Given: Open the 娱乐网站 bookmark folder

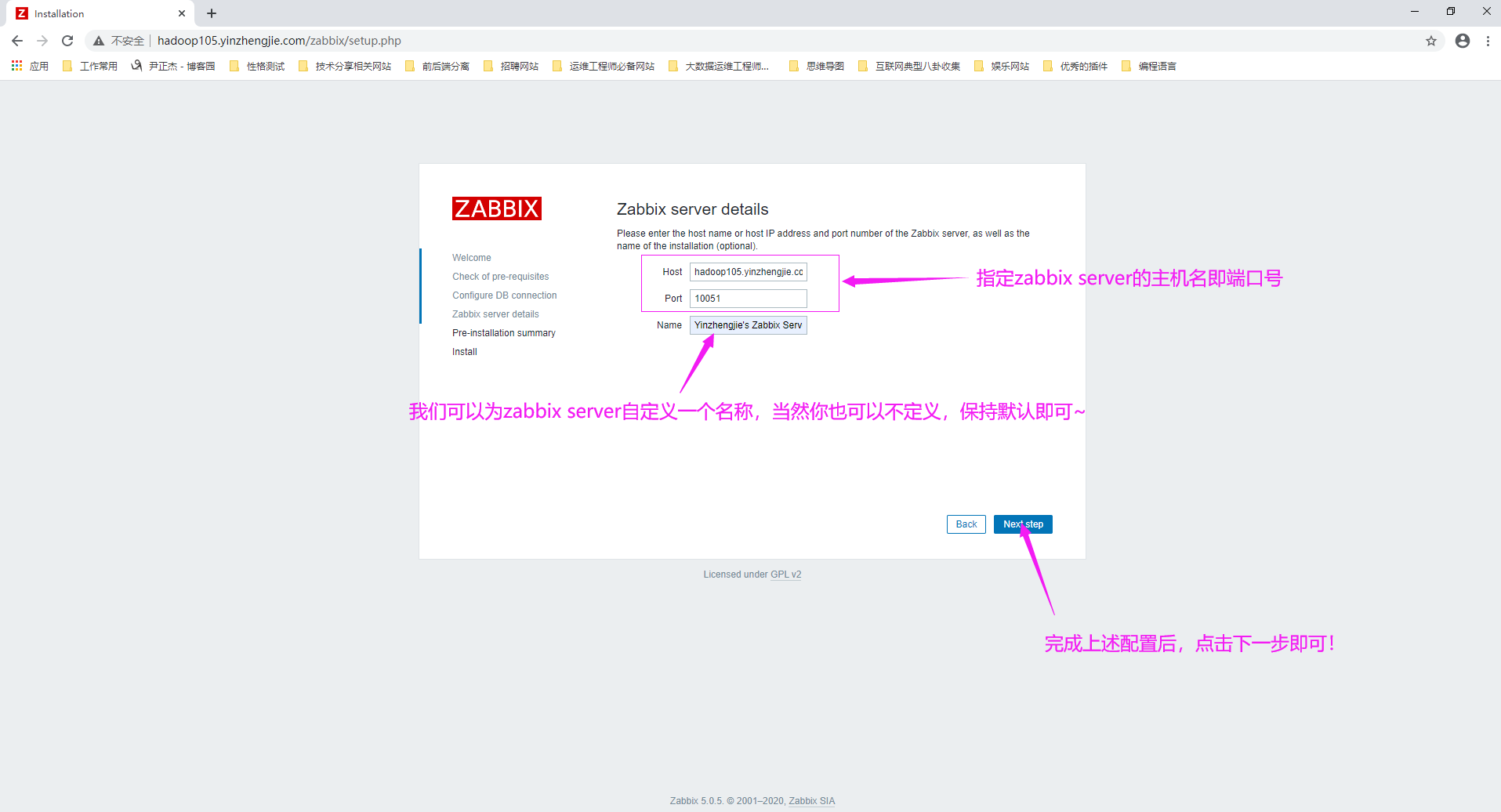Looking at the screenshot, I should pos(1002,66).
